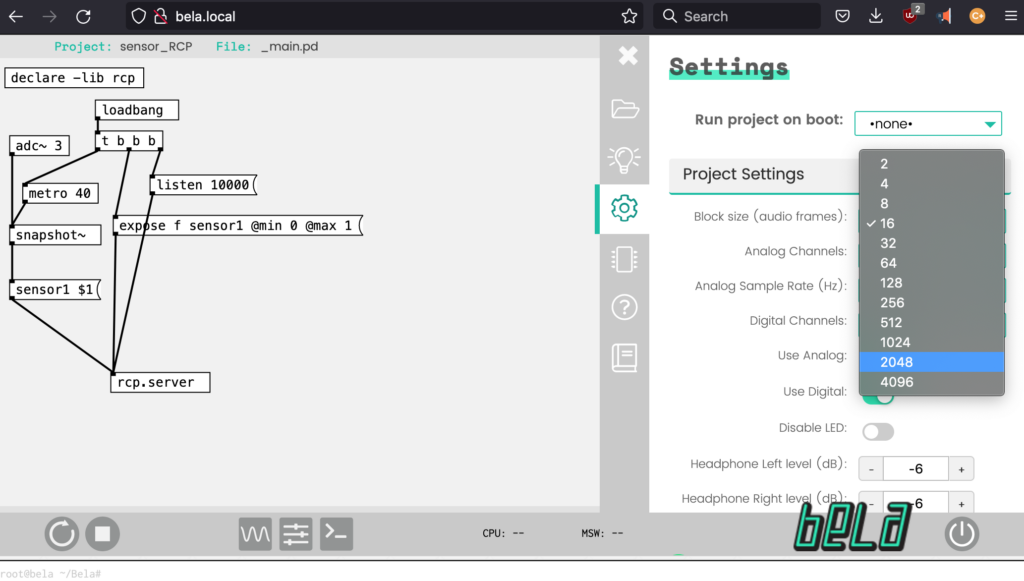The width and height of the screenshot is (1024, 581).
Task: Click the 'adc~ 3' object
Action: pos(39,146)
